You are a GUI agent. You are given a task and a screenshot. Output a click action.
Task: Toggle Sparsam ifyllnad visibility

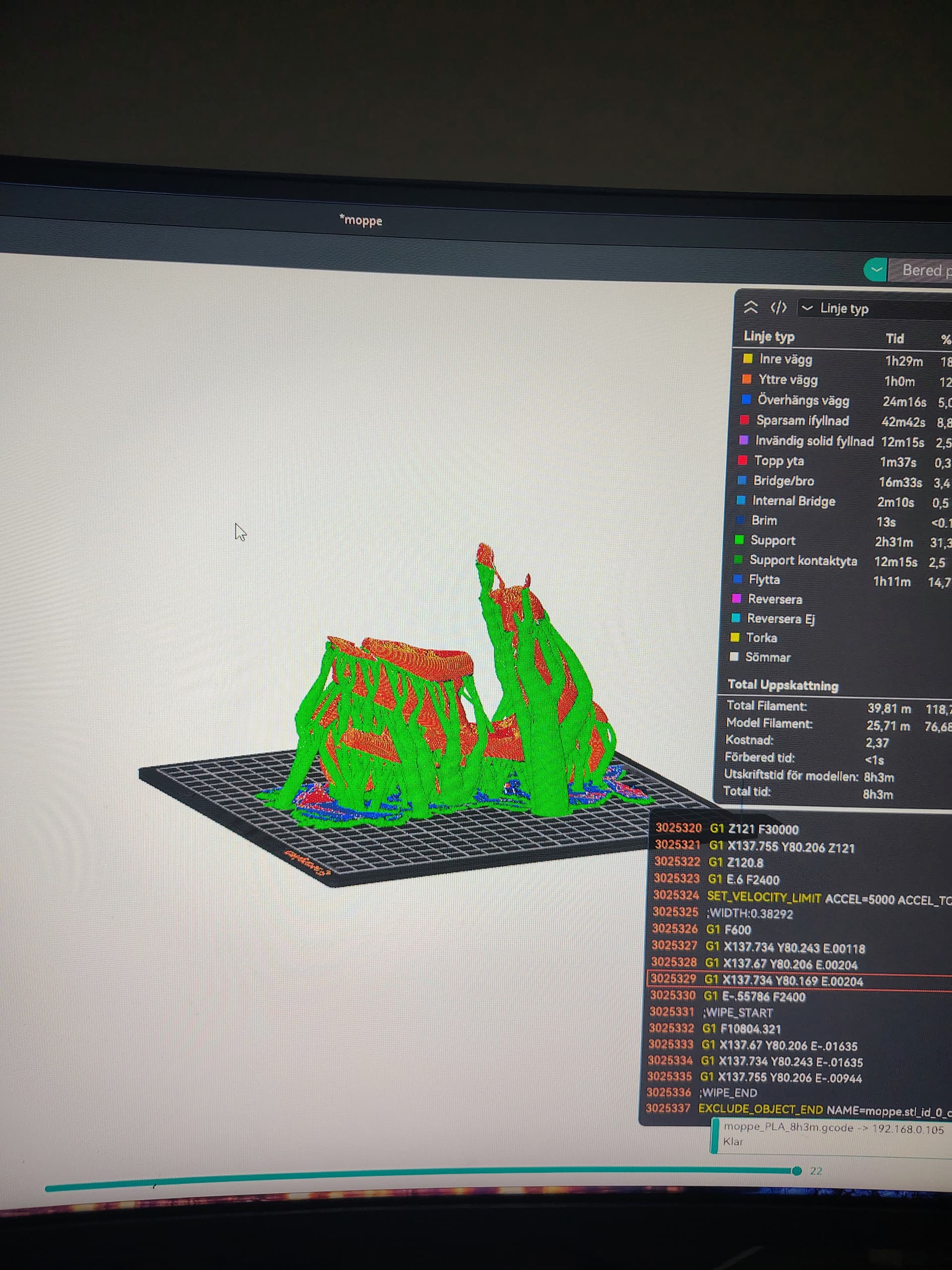(x=802, y=420)
